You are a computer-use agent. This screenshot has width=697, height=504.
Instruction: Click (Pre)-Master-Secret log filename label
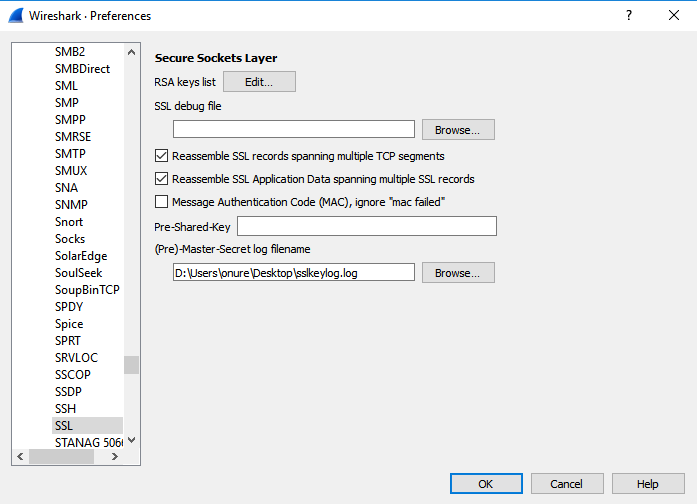click(232, 249)
